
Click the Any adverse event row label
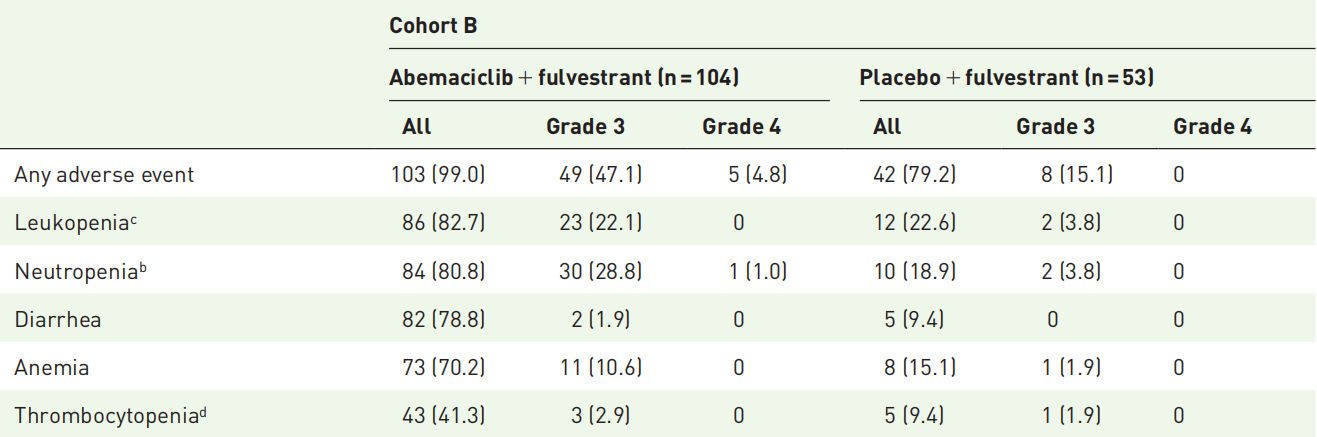(x=104, y=175)
